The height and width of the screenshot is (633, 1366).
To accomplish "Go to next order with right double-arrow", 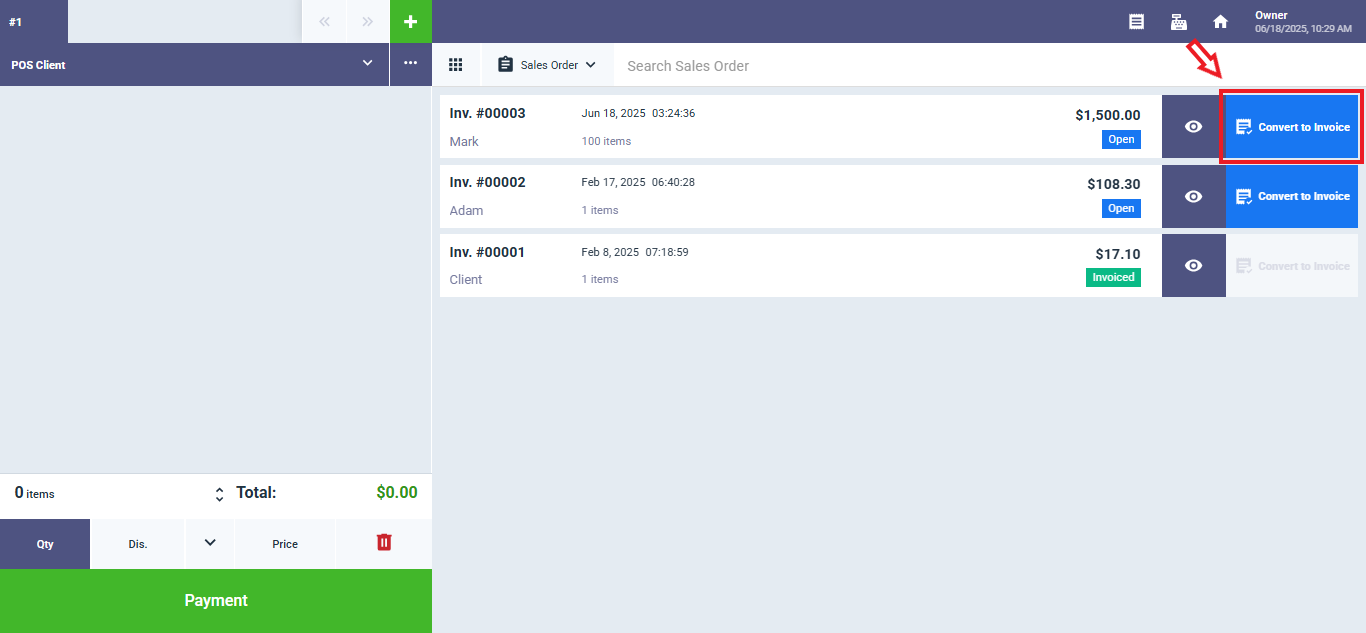I will coord(368,21).
